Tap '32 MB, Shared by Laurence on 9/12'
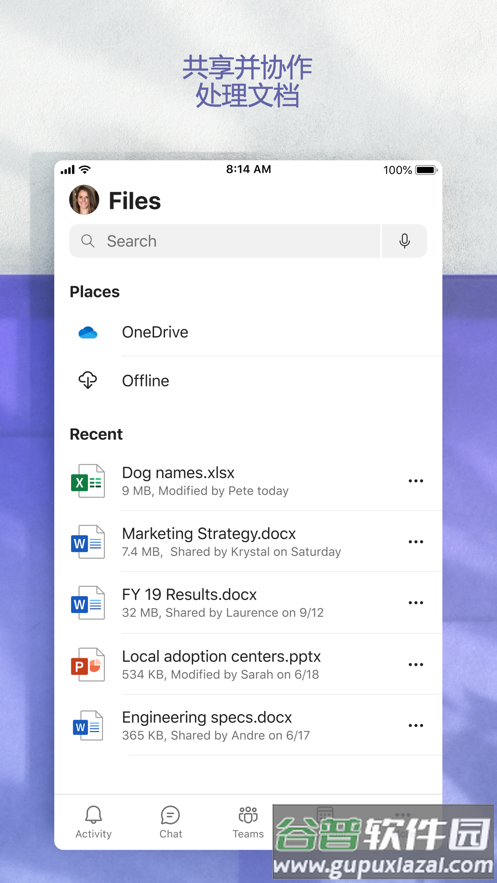 [223, 613]
